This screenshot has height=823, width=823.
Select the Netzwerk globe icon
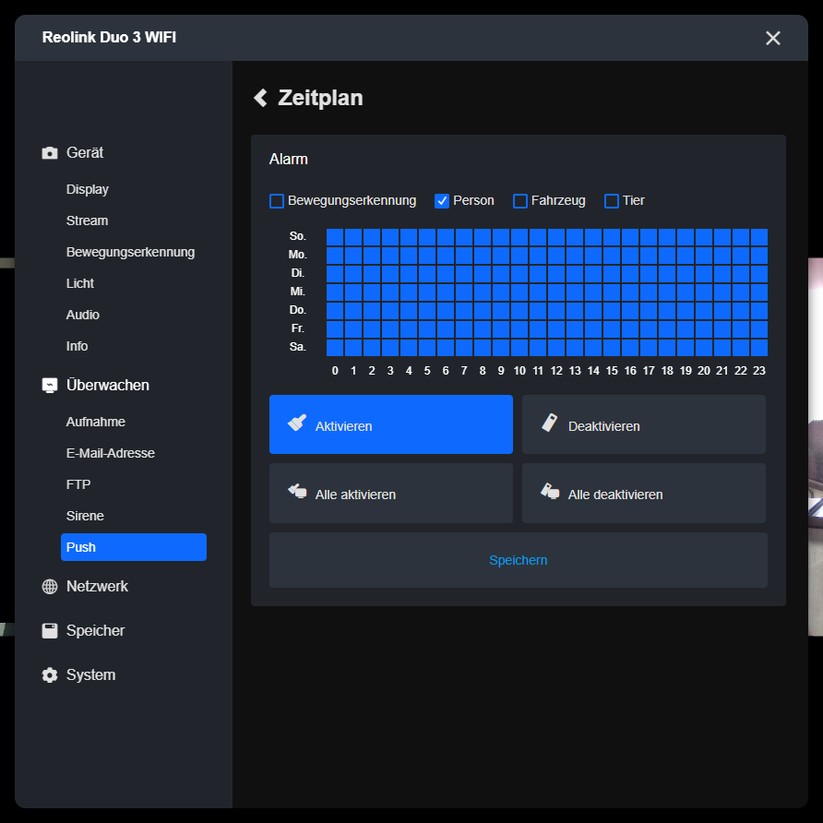click(49, 586)
